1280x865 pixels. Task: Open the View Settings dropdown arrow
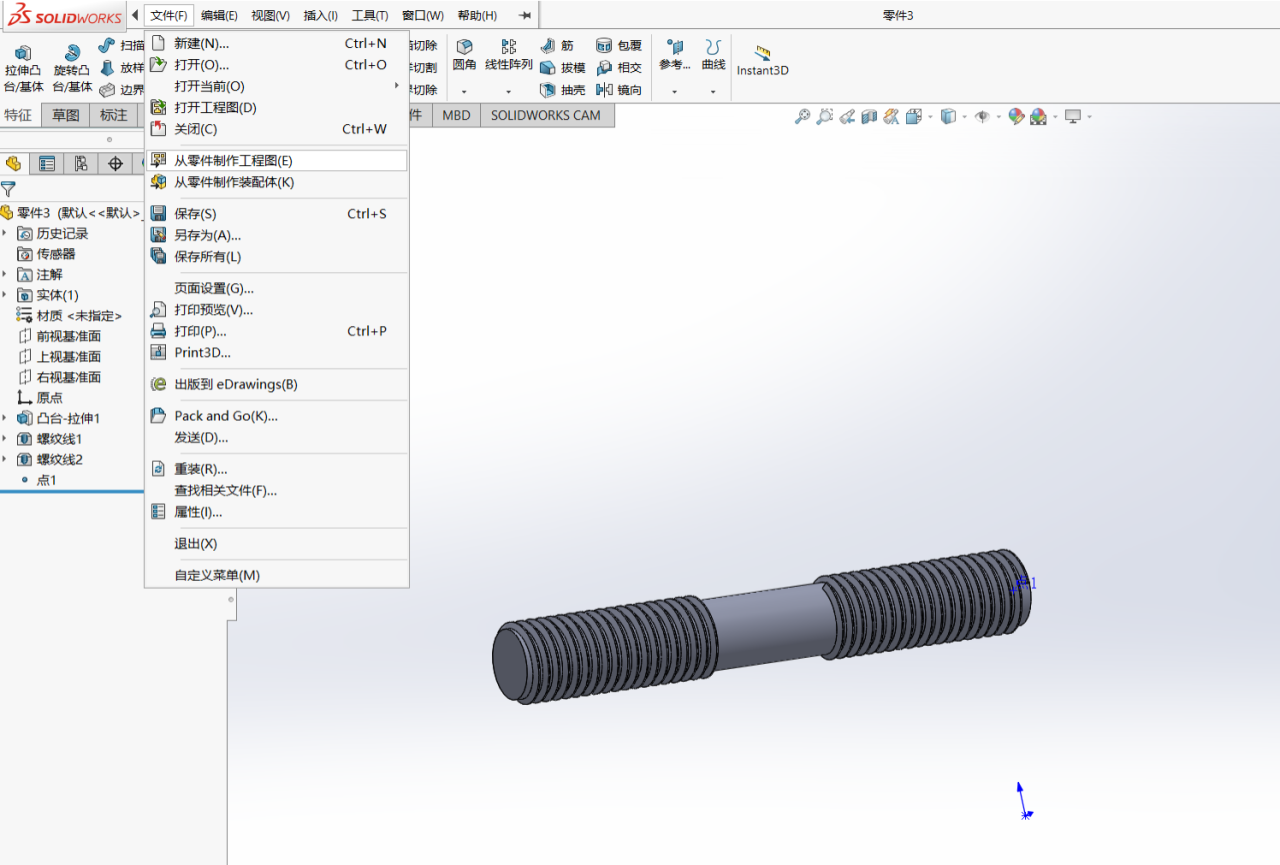coord(1089,117)
